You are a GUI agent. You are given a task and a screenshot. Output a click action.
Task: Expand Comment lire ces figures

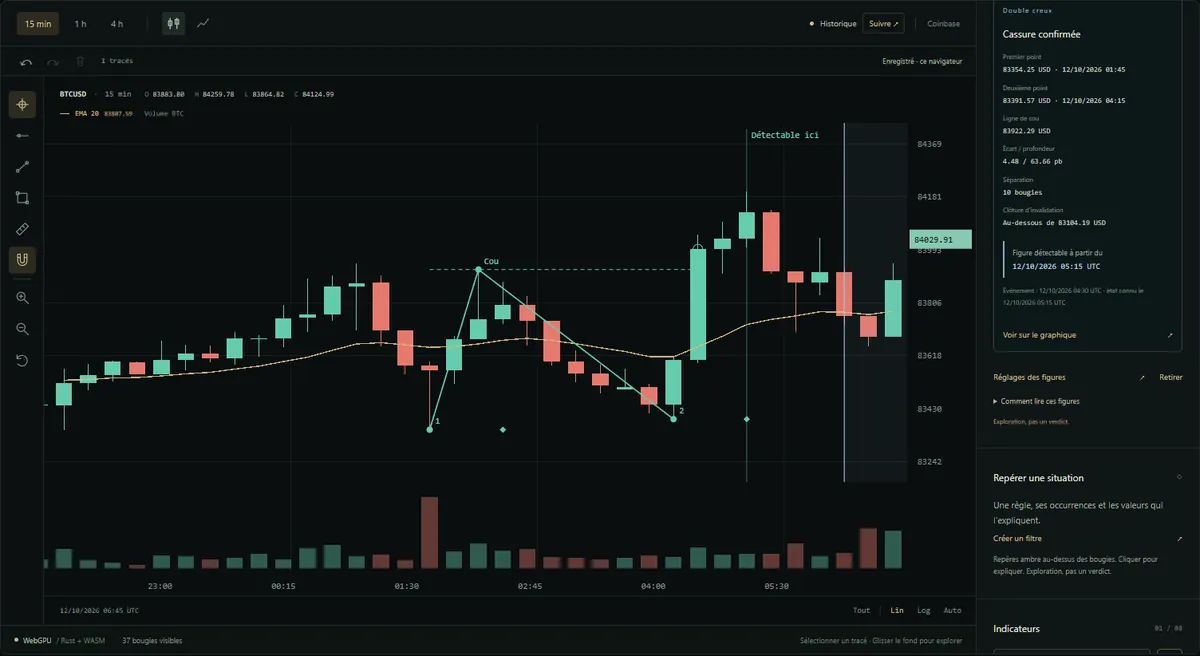(1036, 401)
